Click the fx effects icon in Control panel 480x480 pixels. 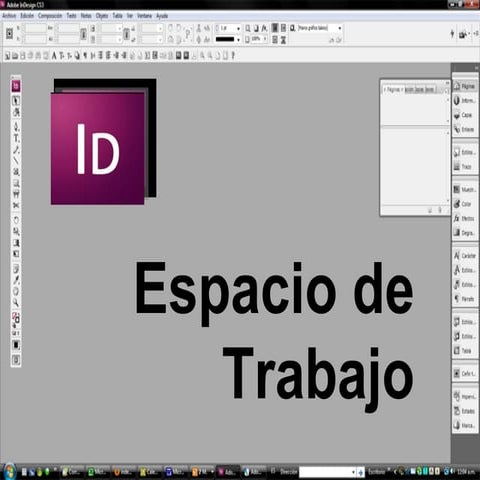coord(264,28)
